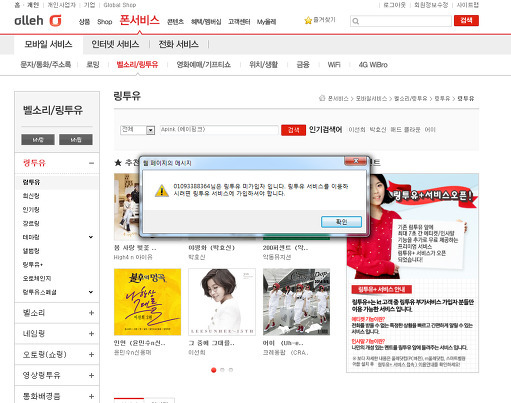Select 앨범링 in the sidebar

pos(31,251)
